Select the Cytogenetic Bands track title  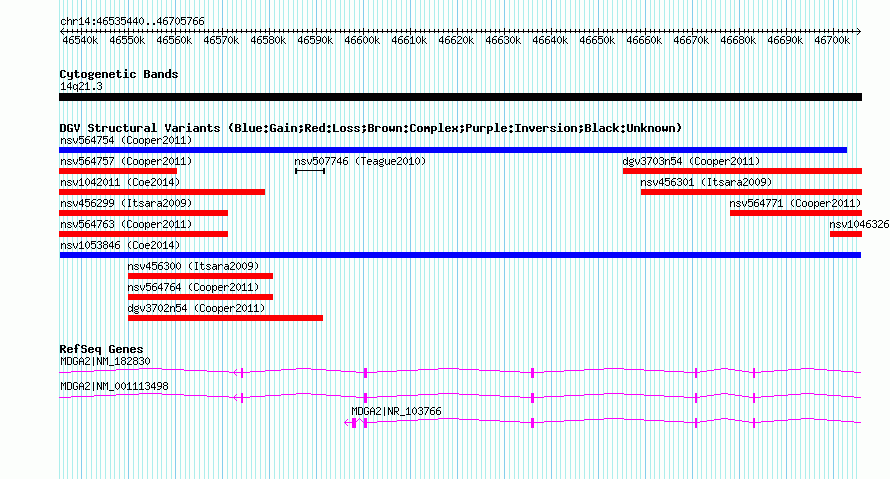[x=119, y=74]
